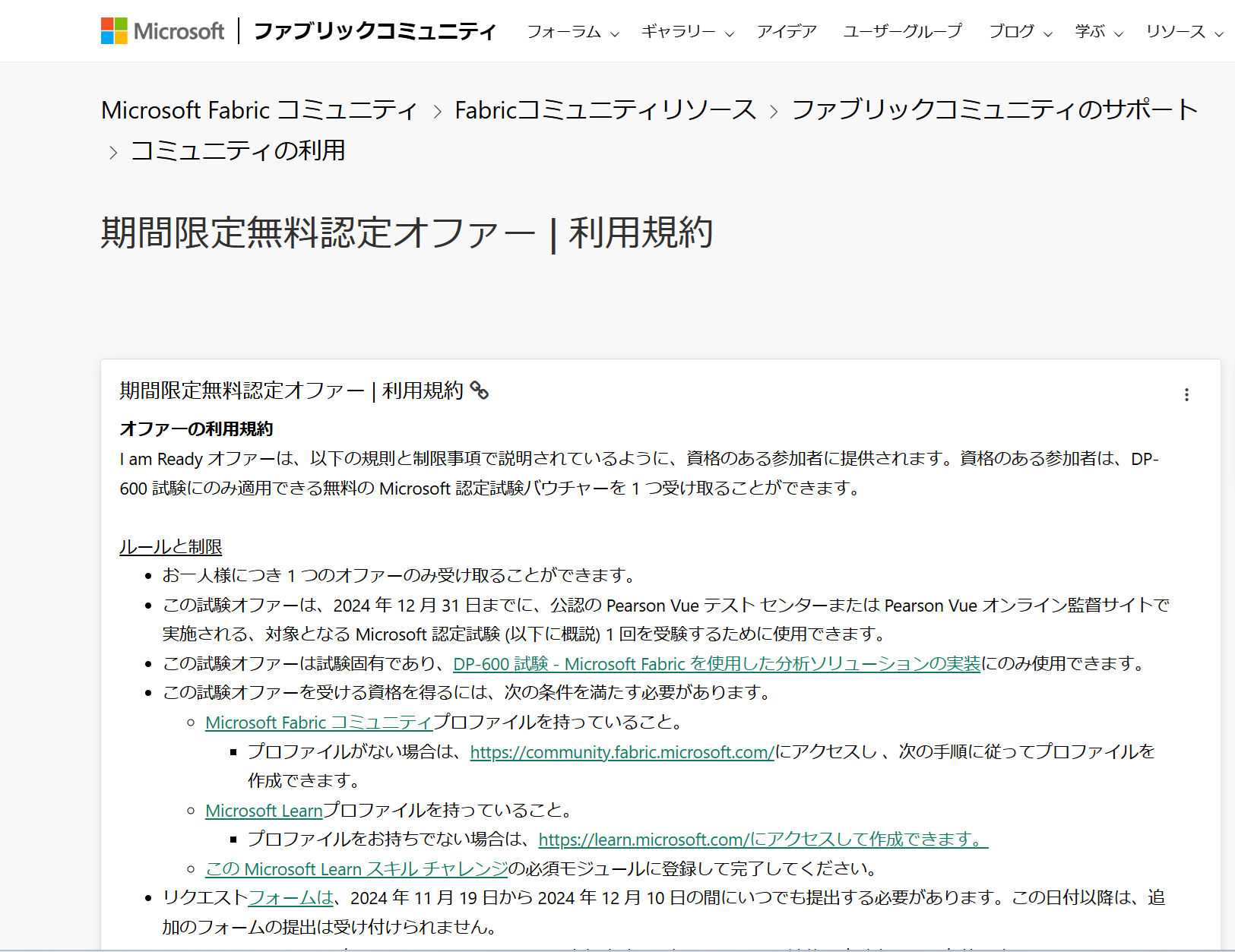Screen dimensions: 1235x952
Task: Open the https://learn.microsoft.com/ link
Action: tap(763, 840)
